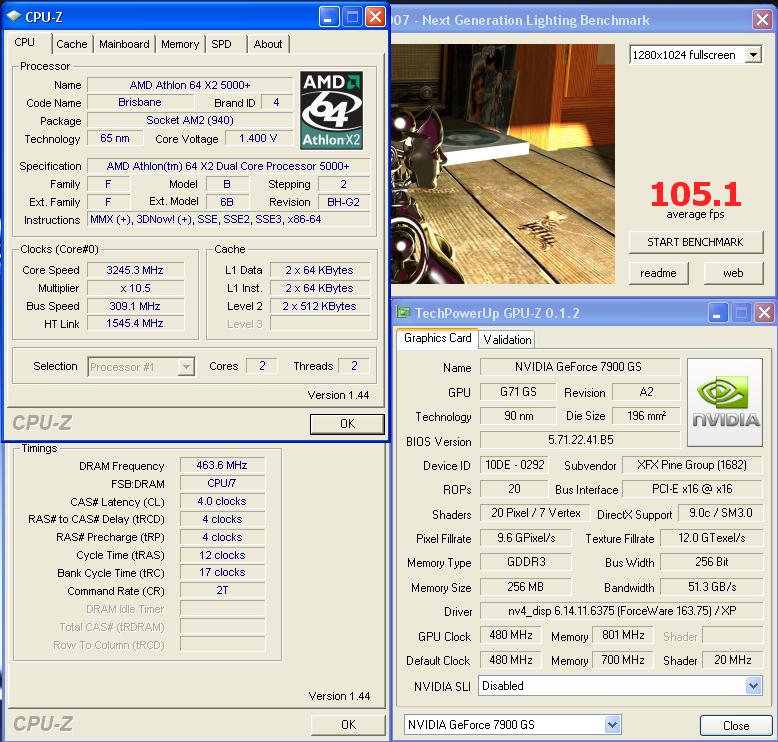Image resolution: width=778 pixels, height=742 pixels.
Task: Switch to the Validation tab in GPU-Z
Action: 507,340
